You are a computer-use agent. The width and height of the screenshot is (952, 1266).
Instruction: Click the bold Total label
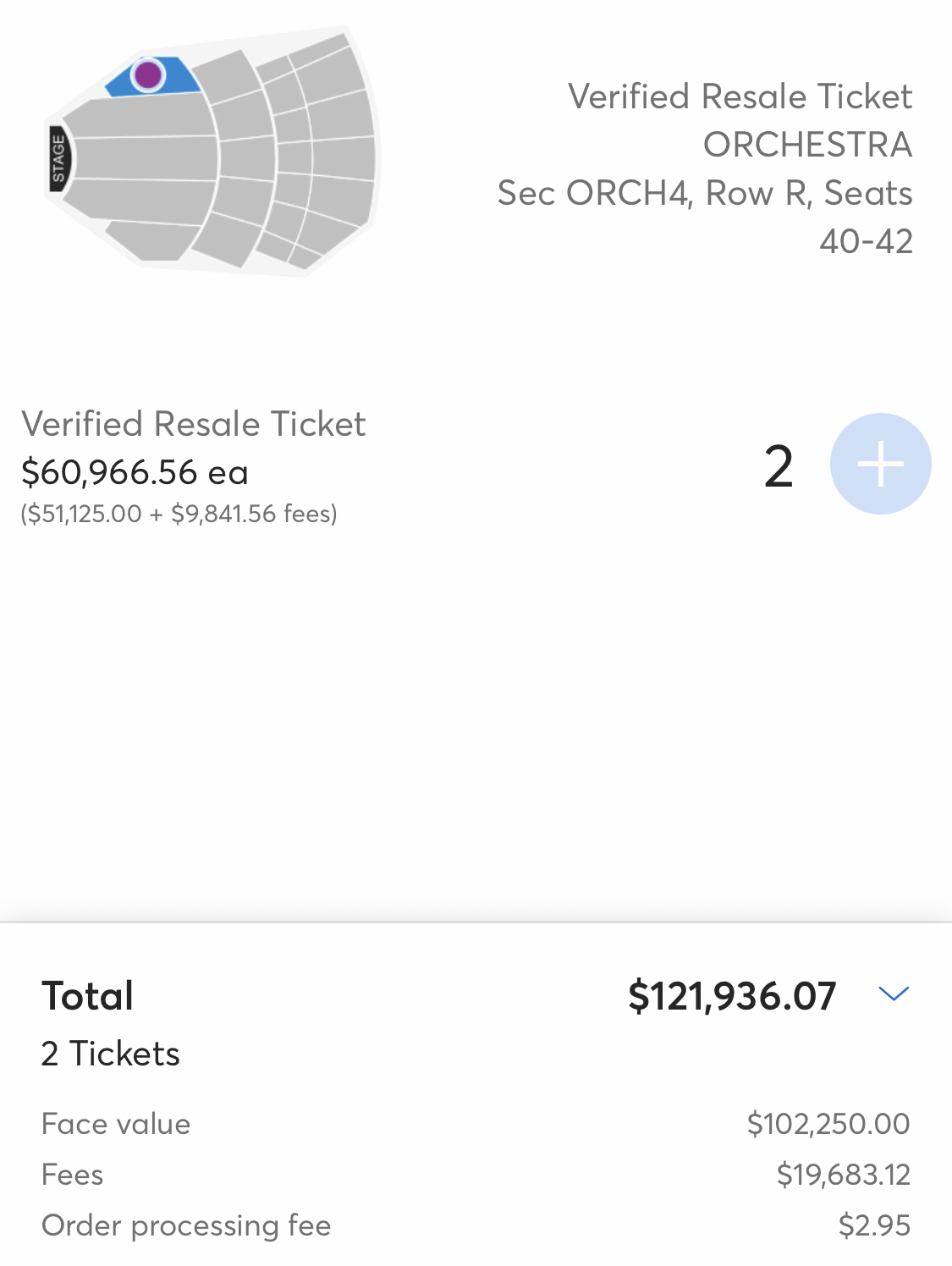(88, 996)
